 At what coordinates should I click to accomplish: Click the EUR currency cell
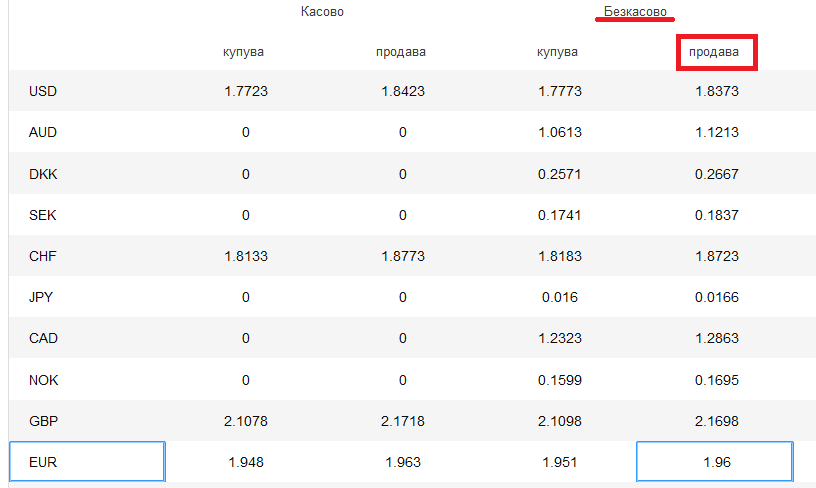pyautogui.click(x=86, y=462)
